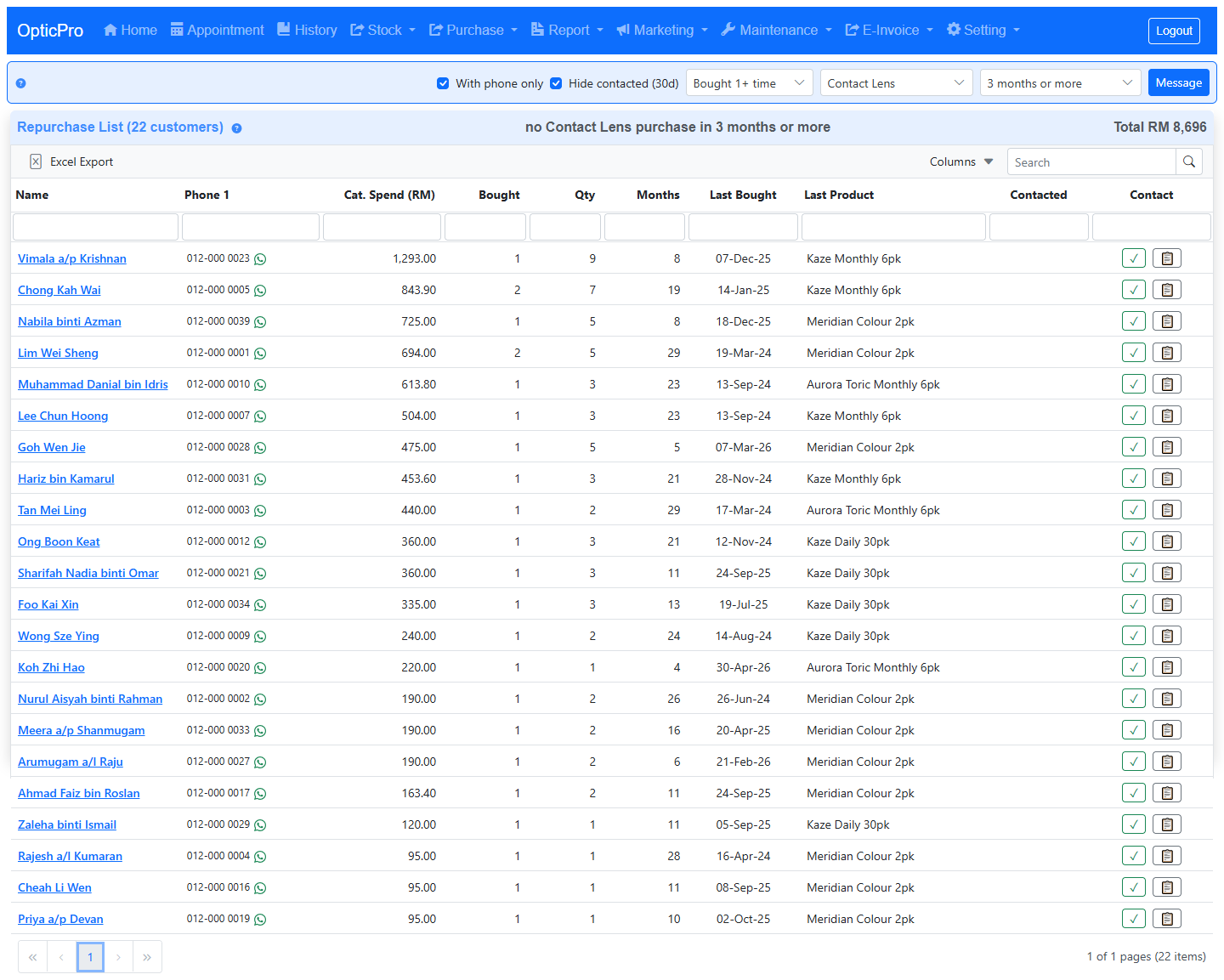Screen dimensions: 1224x980
Task: Click the help icon beside Repurchase List title
Action: click(236, 128)
